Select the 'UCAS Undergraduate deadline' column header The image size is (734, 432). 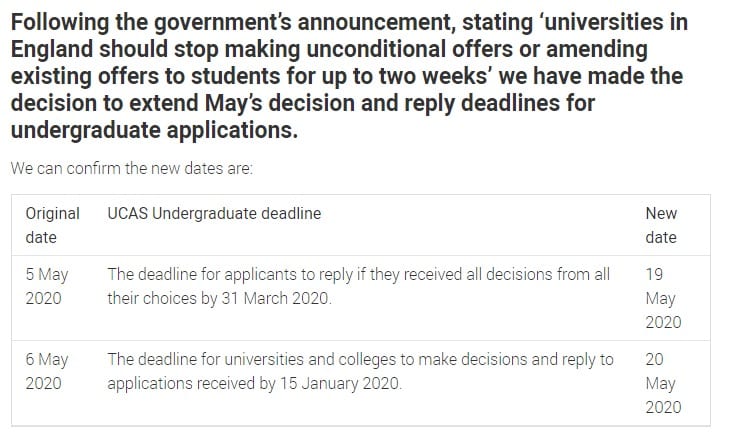(214, 213)
